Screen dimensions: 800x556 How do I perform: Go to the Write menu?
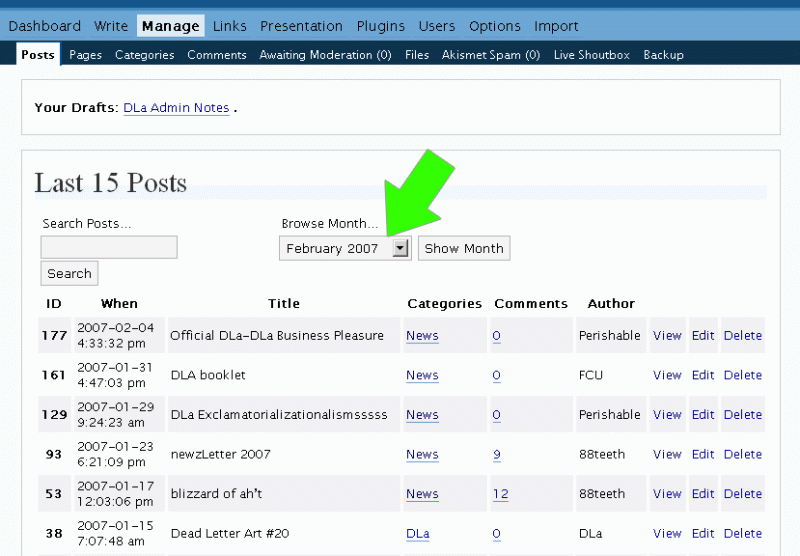[111, 26]
